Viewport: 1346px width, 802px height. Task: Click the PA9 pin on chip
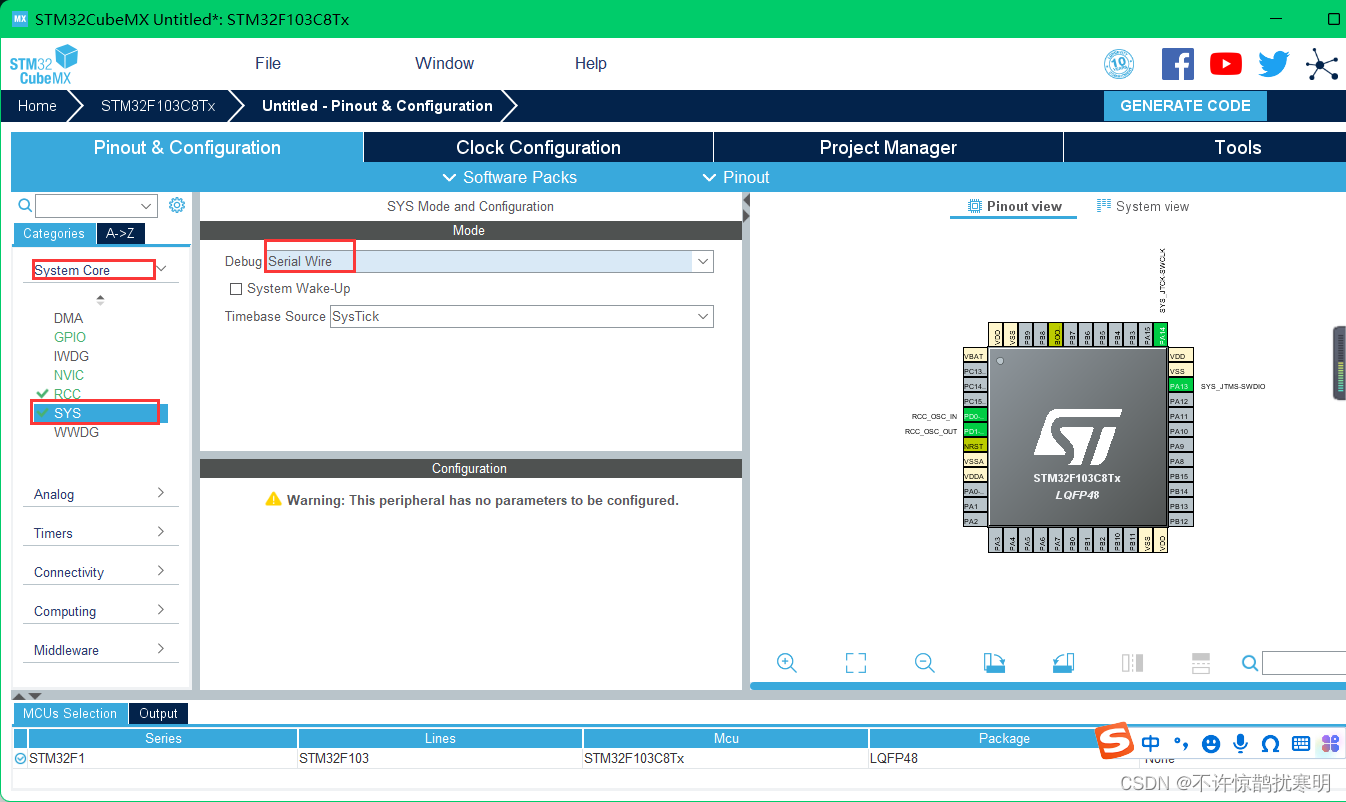pos(1180,446)
